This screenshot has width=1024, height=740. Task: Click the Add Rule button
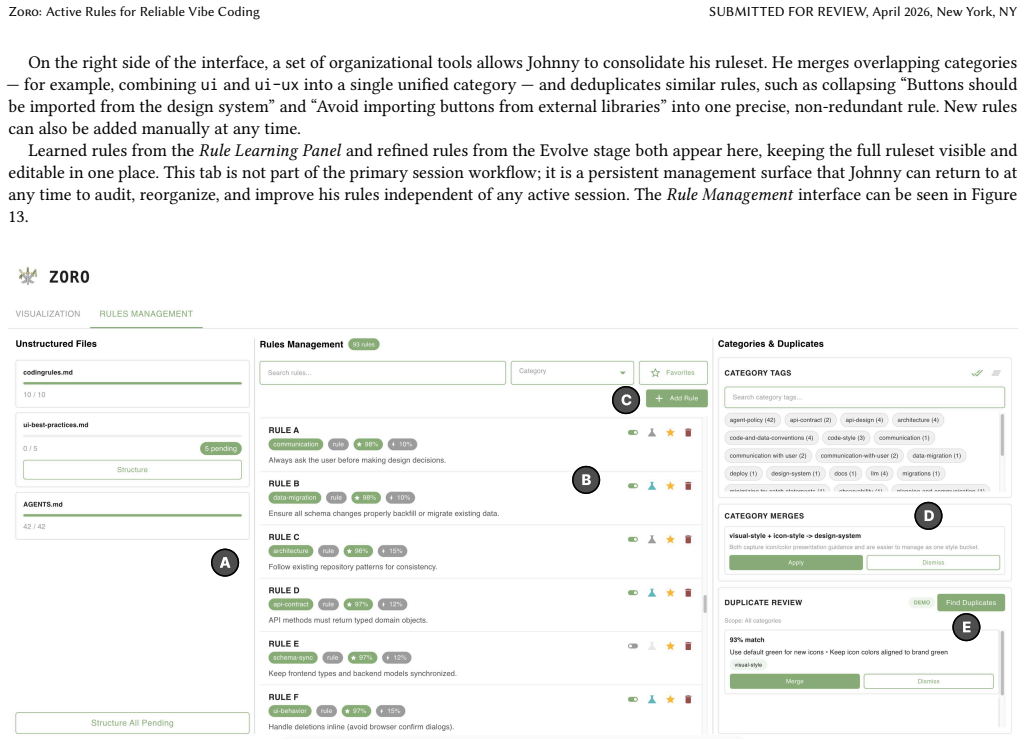(x=677, y=398)
